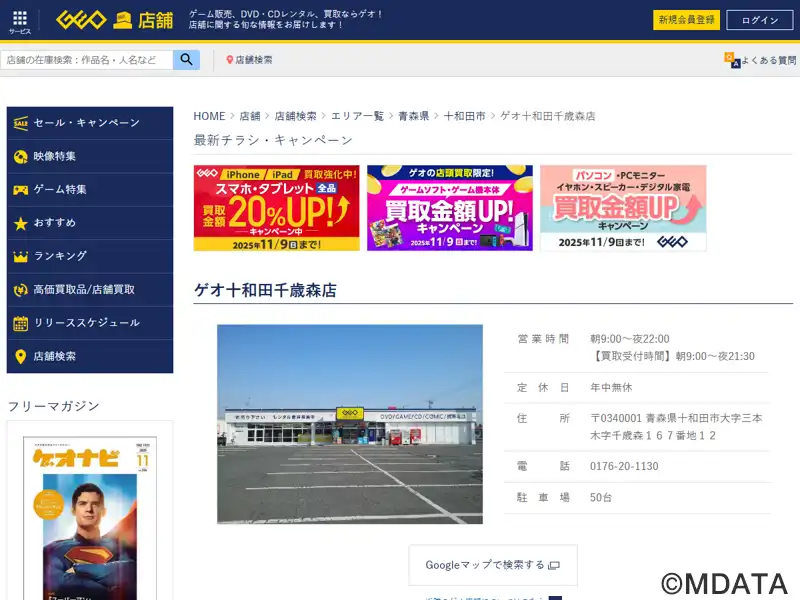Go to 青森県 breadcrumb link
Image resolution: width=800 pixels, height=600 pixels.
tap(413, 116)
